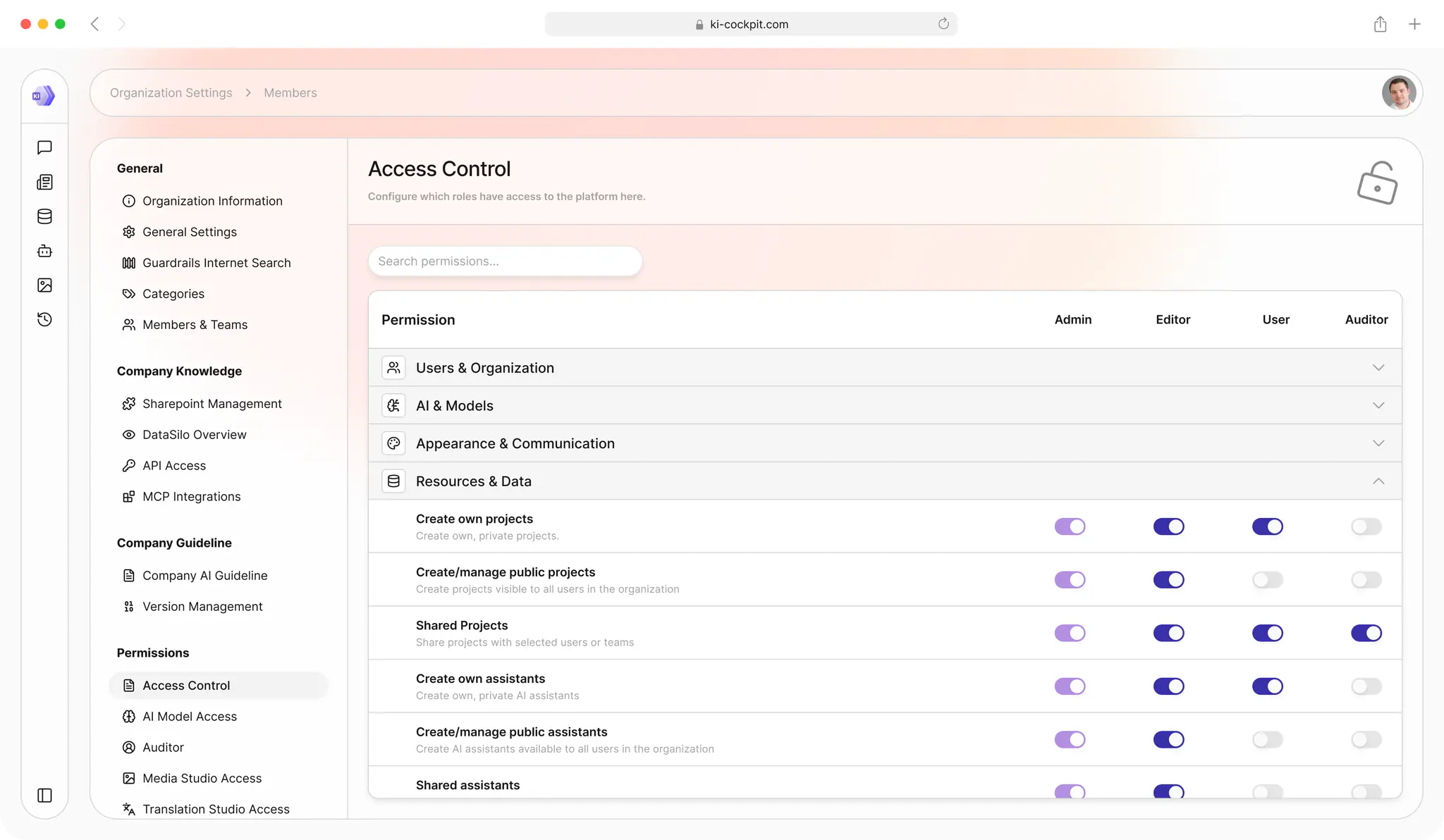Collapse the Resources & Data section chevron
The width and height of the screenshot is (1444, 840).
pos(1378,481)
